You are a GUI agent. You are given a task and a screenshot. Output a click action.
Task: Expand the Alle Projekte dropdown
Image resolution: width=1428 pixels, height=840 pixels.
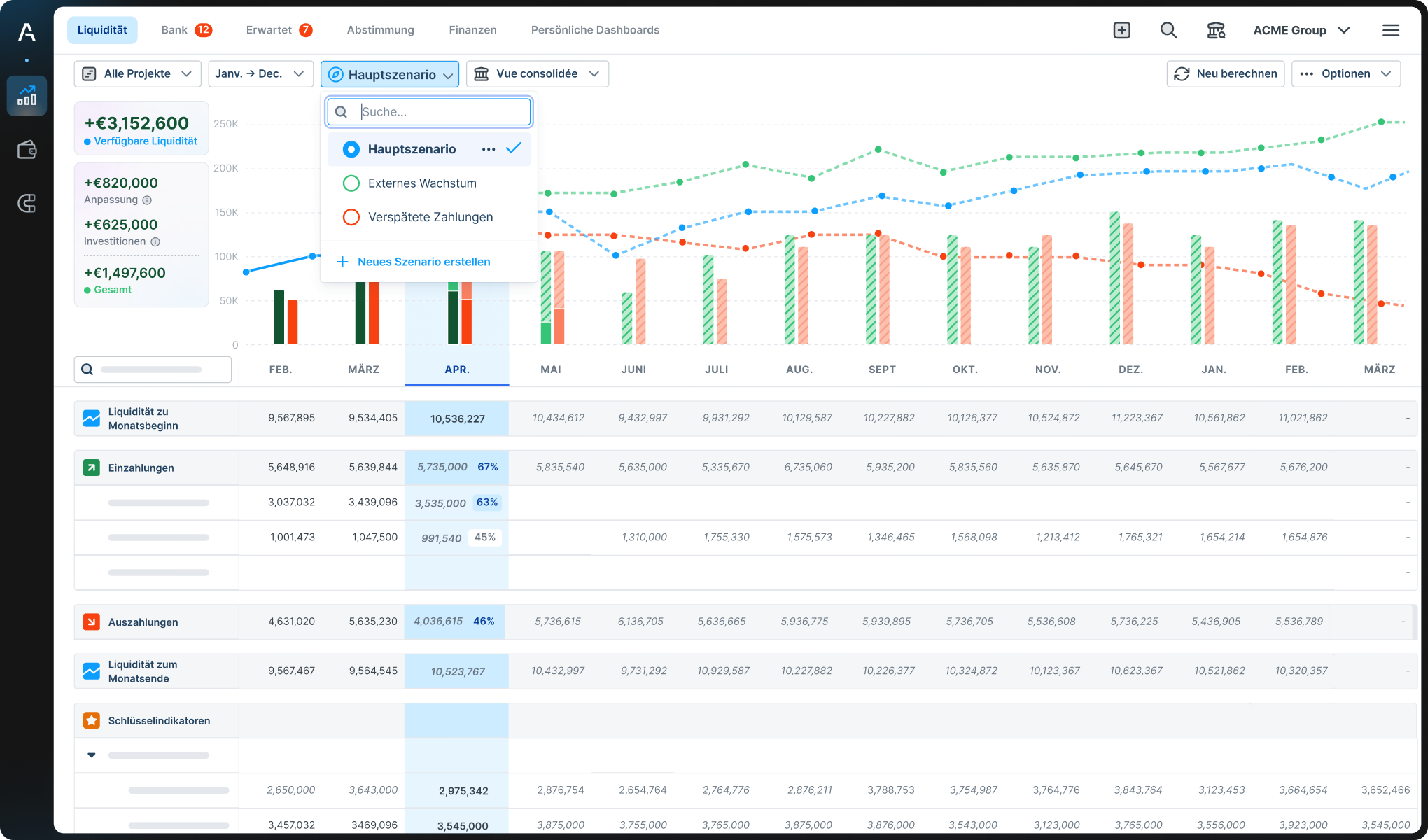point(137,73)
